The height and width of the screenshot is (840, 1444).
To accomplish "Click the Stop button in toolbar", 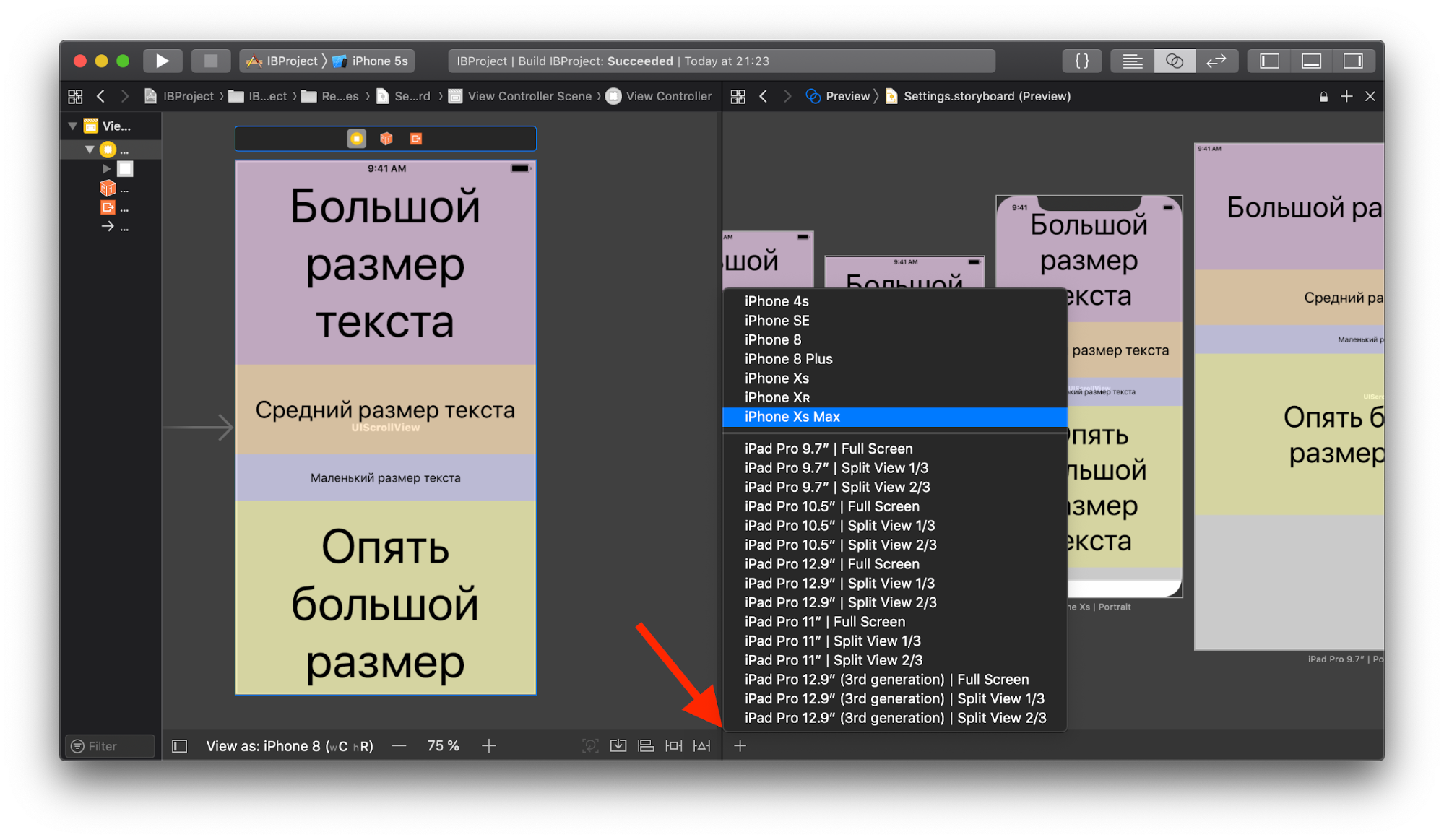I will 210,61.
